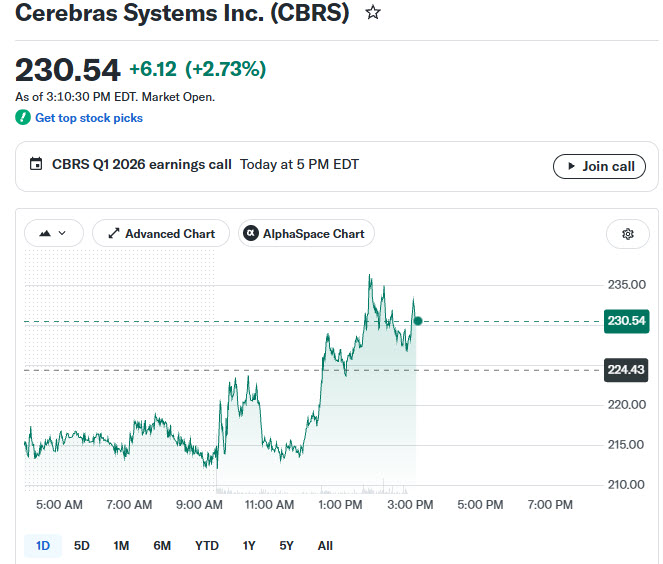Click the 210.00 y-axis label
Viewport: 663px width, 564px height.
tap(626, 485)
